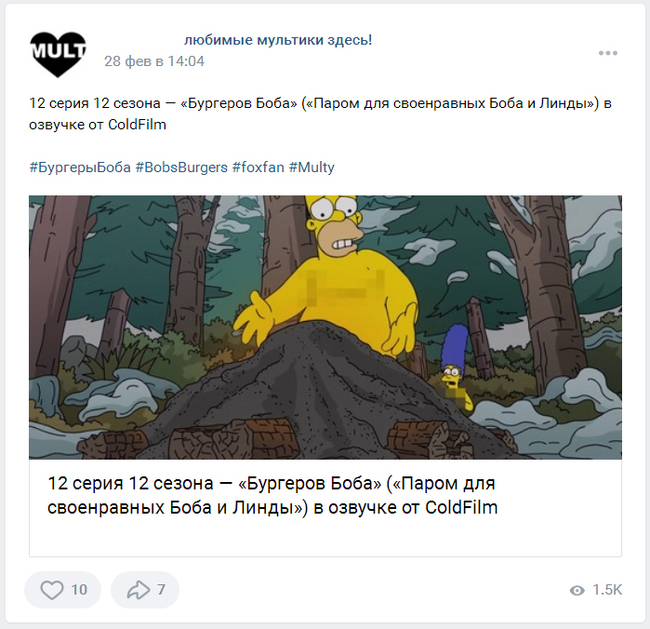Click the second title line mentioning ColdFilm
This screenshot has width=650, height=629.
pyautogui.click(x=272, y=508)
